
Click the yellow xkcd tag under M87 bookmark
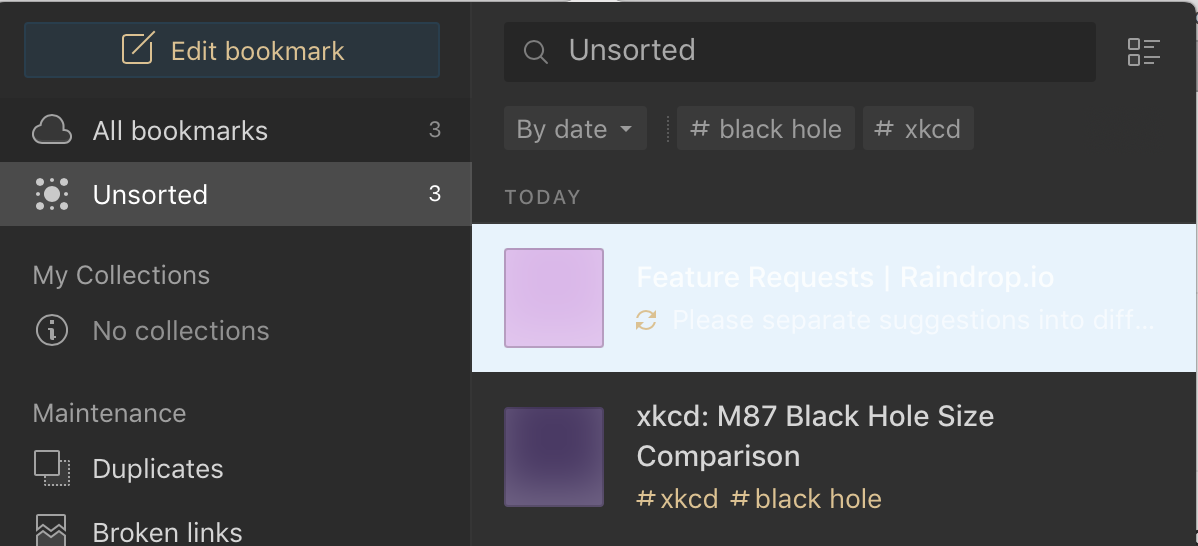coord(677,499)
